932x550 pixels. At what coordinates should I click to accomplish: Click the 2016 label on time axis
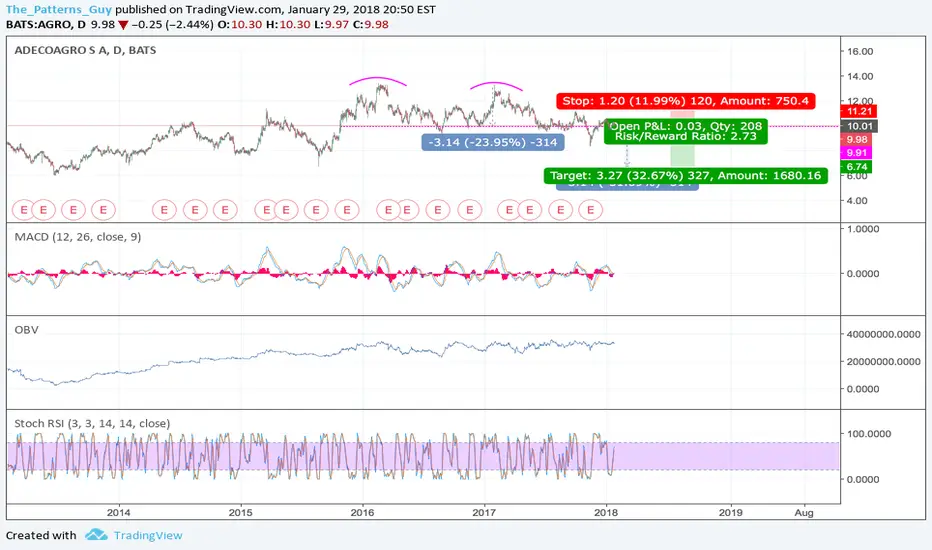tap(363, 513)
